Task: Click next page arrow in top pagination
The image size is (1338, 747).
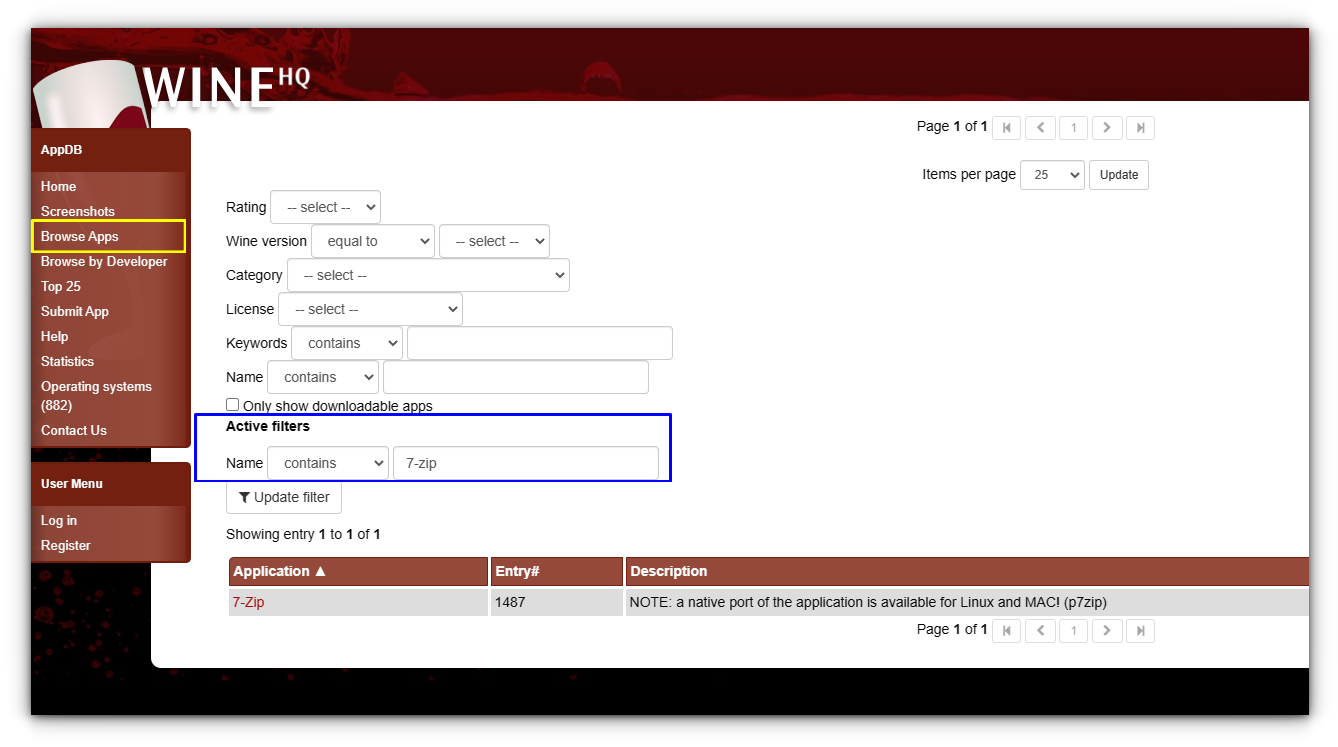Action: point(1107,127)
